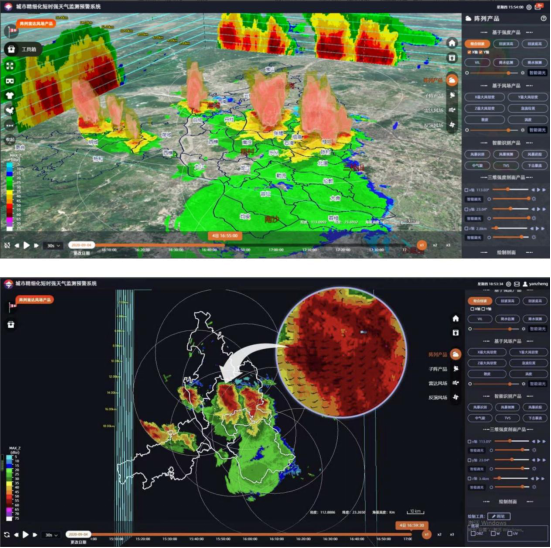The image size is (551, 548).
Task: Enable the UV checkbox in bottom panel
Action: (510, 533)
